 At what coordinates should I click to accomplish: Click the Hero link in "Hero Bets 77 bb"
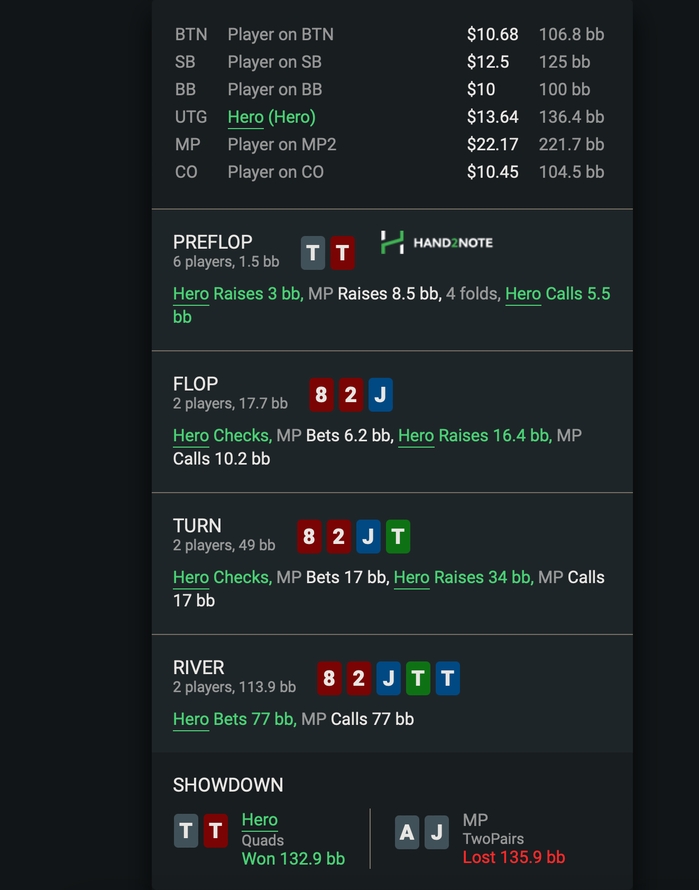[190, 720]
